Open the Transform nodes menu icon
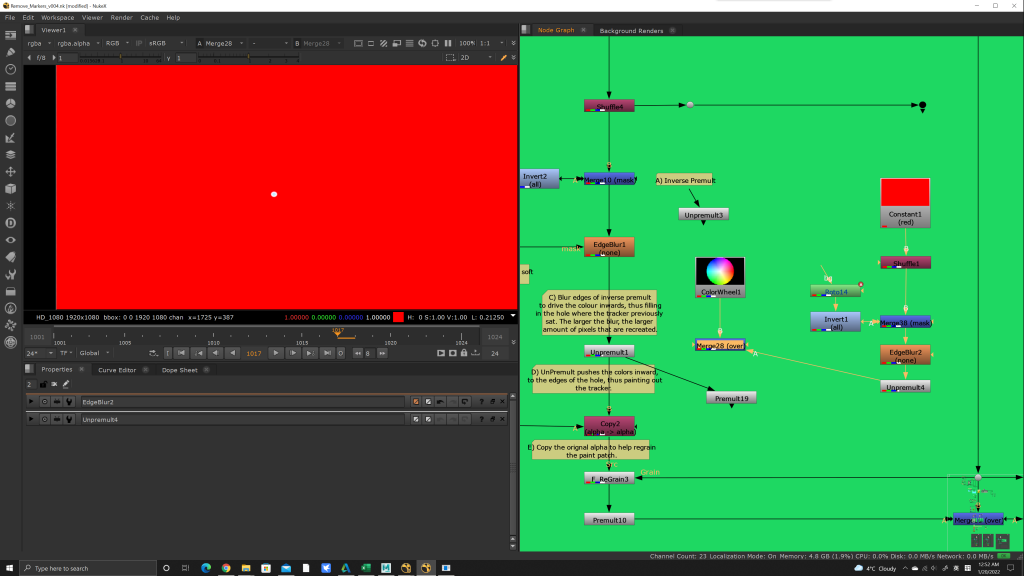1024x576 pixels. pyautogui.click(x=10, y=171)
